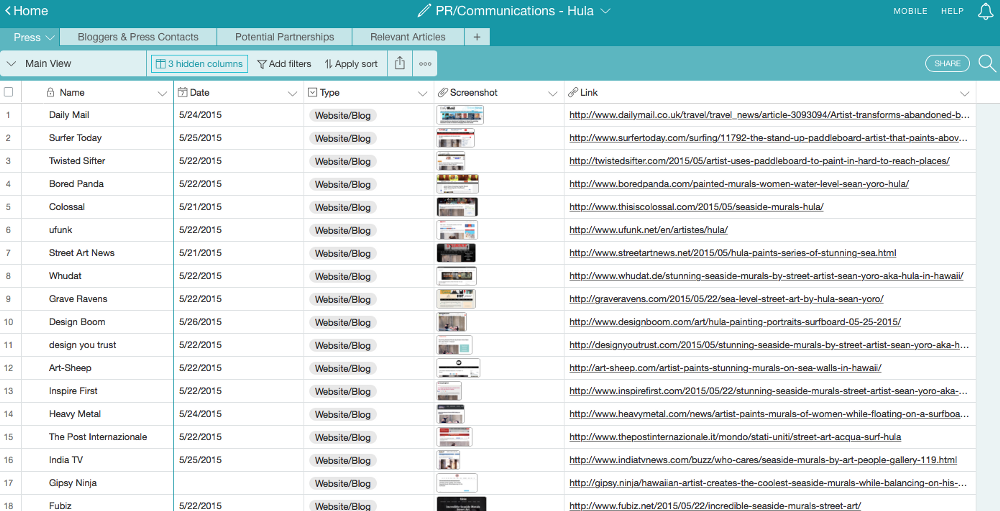Switch to Relevant Articles tab

408,37
